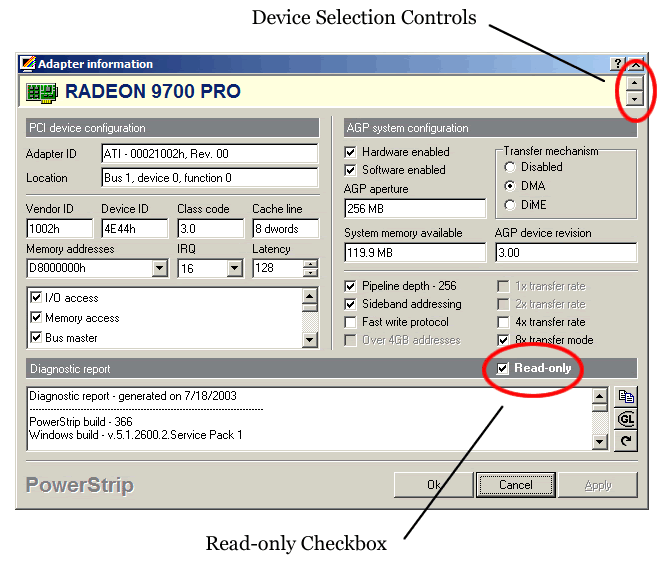The image size is (666, 562).
Task: Uncheck Pipeline depth - 256
Action: [350, 286]
